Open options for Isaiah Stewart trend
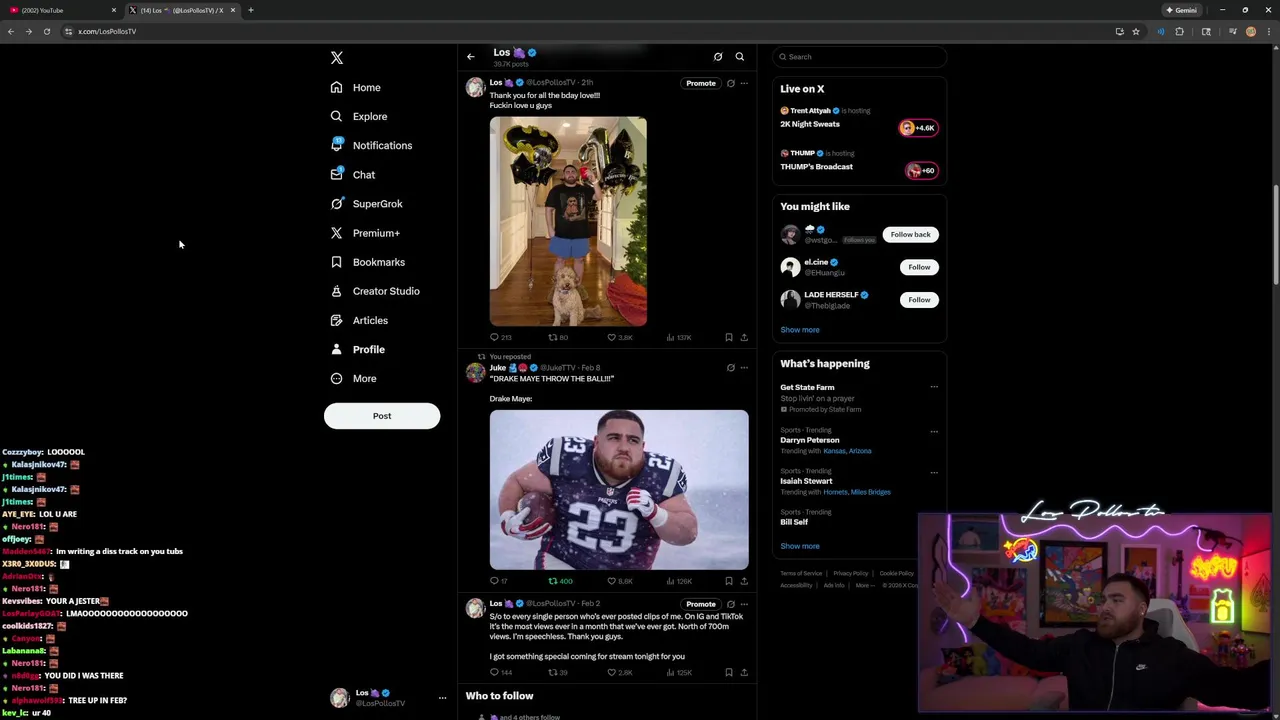Viewport: 1280px width, 720px height. click(934, 473)
